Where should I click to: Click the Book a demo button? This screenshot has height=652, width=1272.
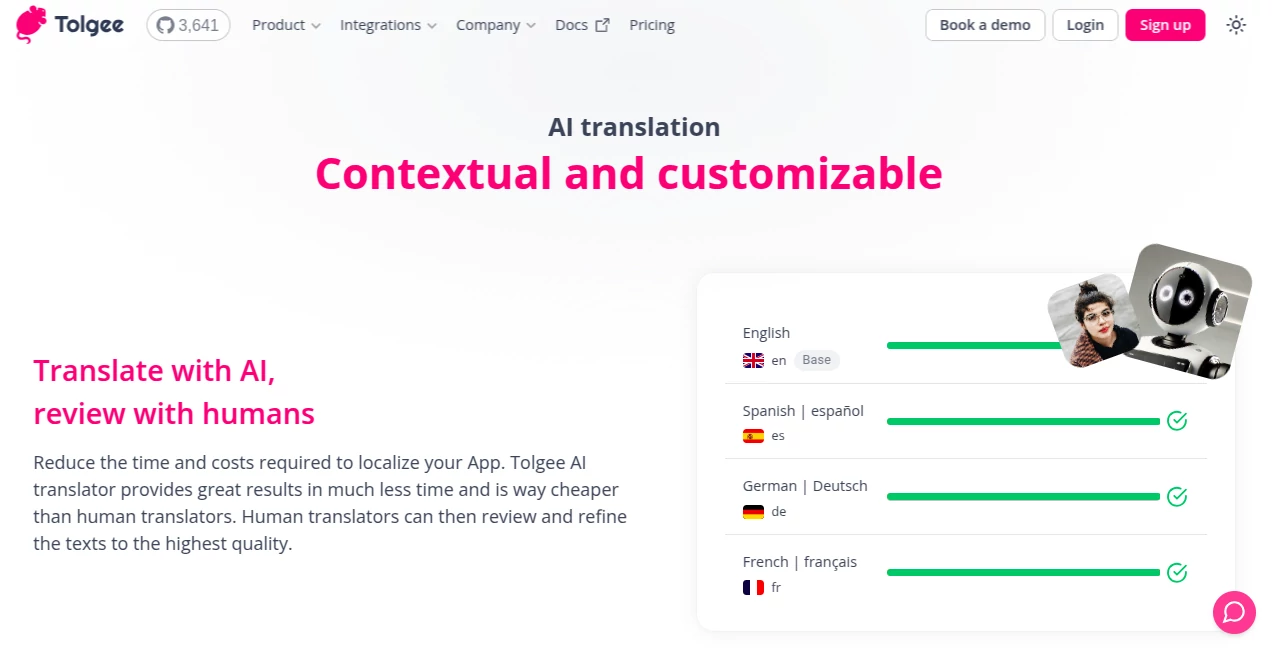(x=985, y=24)
